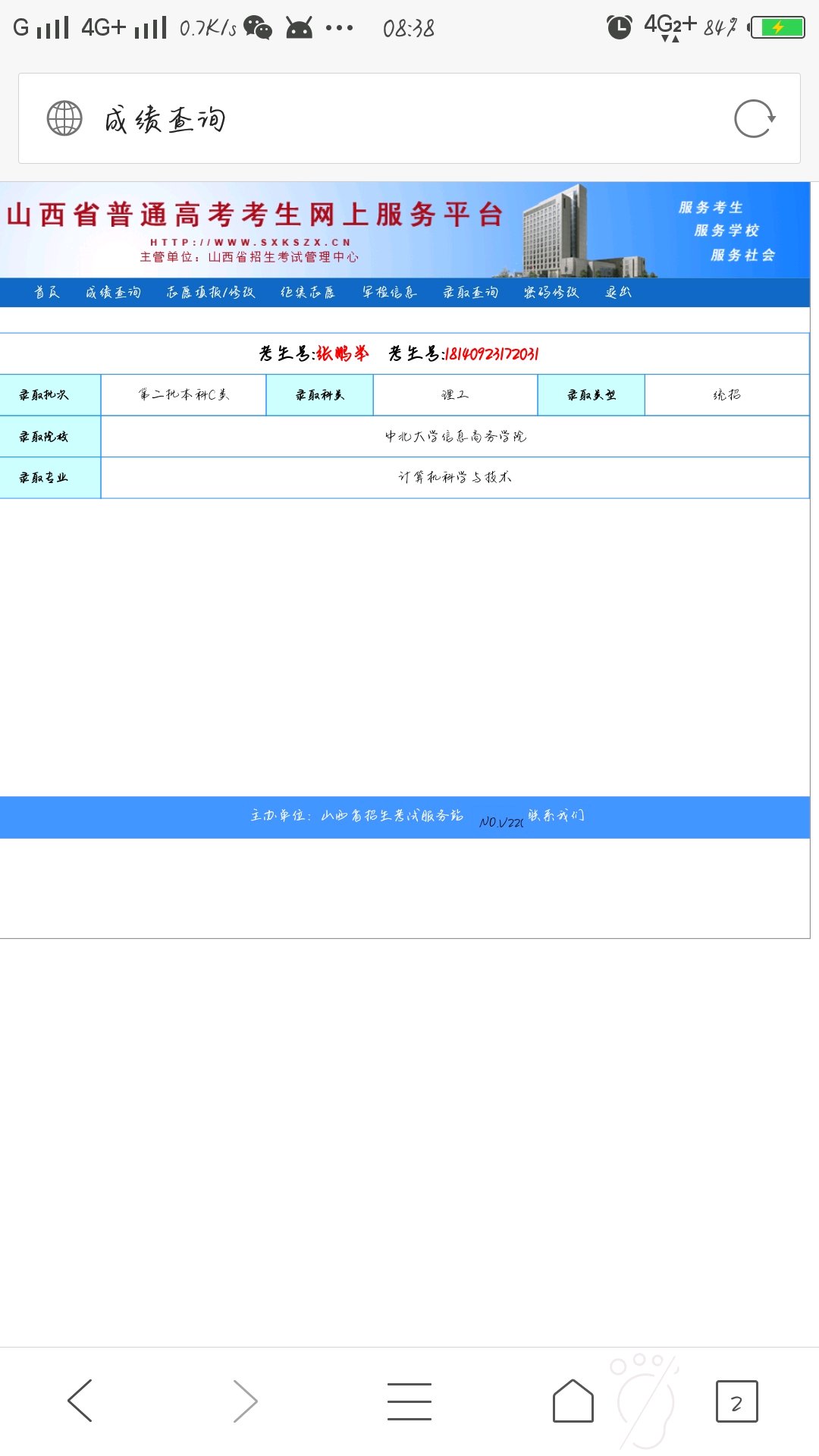The image size is (819, 1456).
Task: Click the 录取专业 row label
Action: [50, 477]
